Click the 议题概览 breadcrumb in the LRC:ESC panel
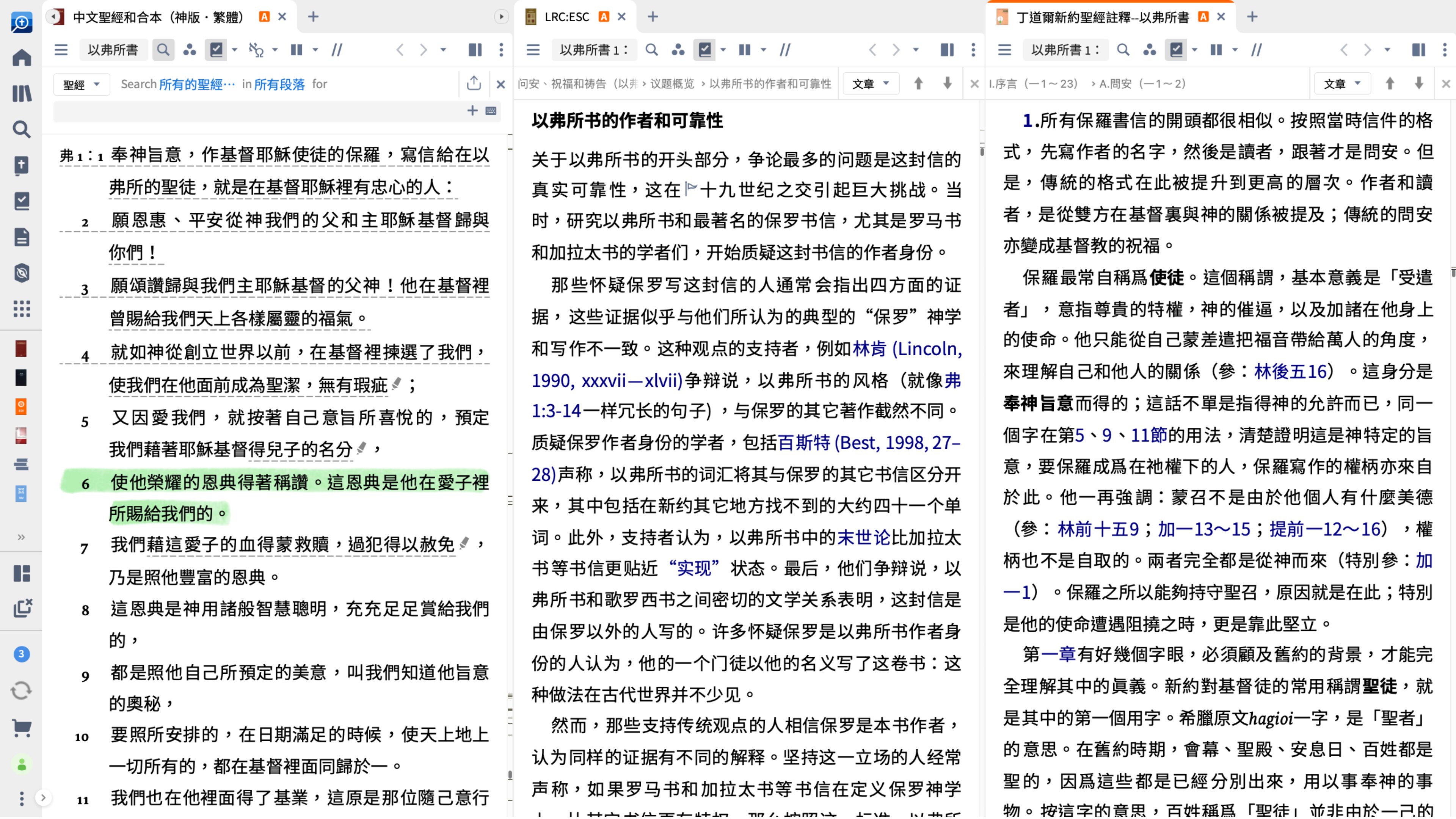 click(672, 84)
